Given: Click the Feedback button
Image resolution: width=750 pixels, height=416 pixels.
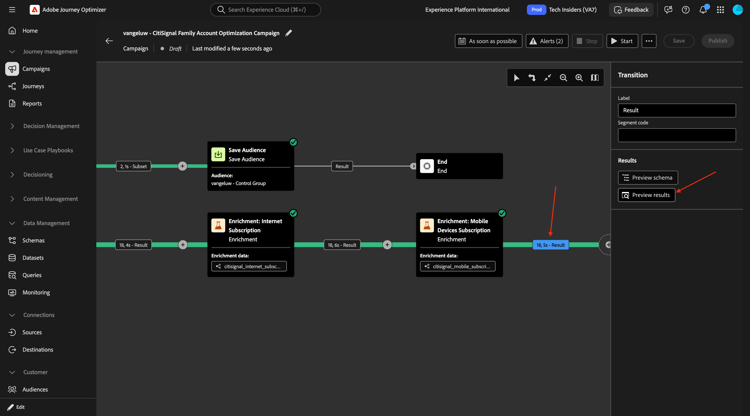Looking at the screenshot, I should point(631,10).
